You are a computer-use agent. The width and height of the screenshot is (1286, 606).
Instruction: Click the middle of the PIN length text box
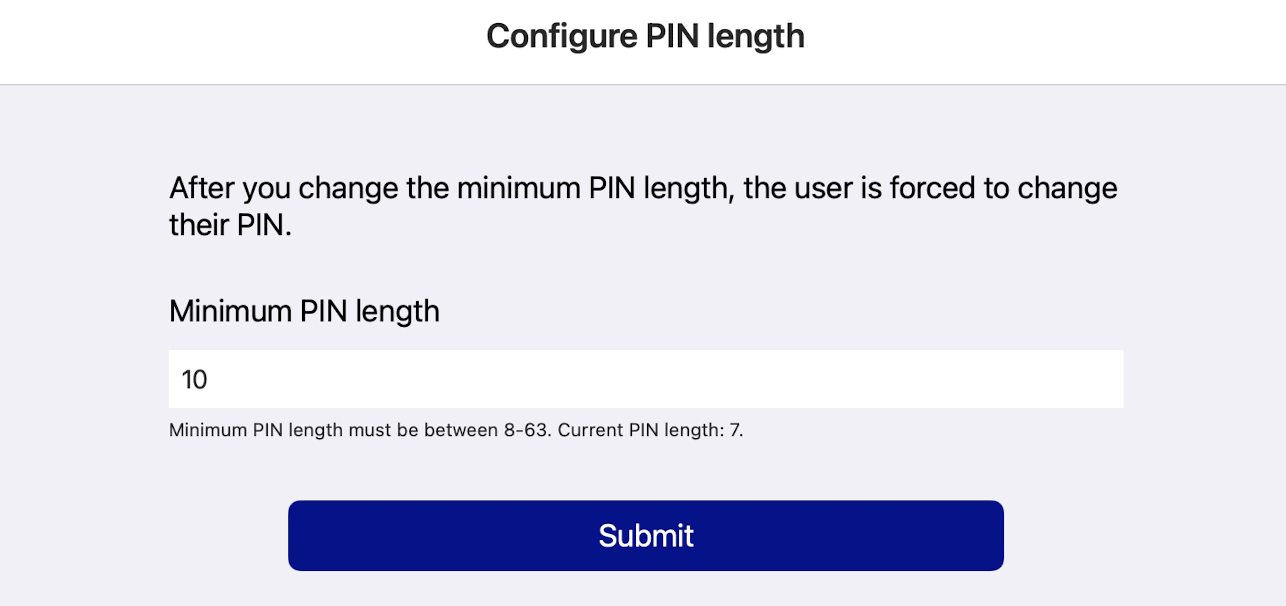(x=645, y=379)
